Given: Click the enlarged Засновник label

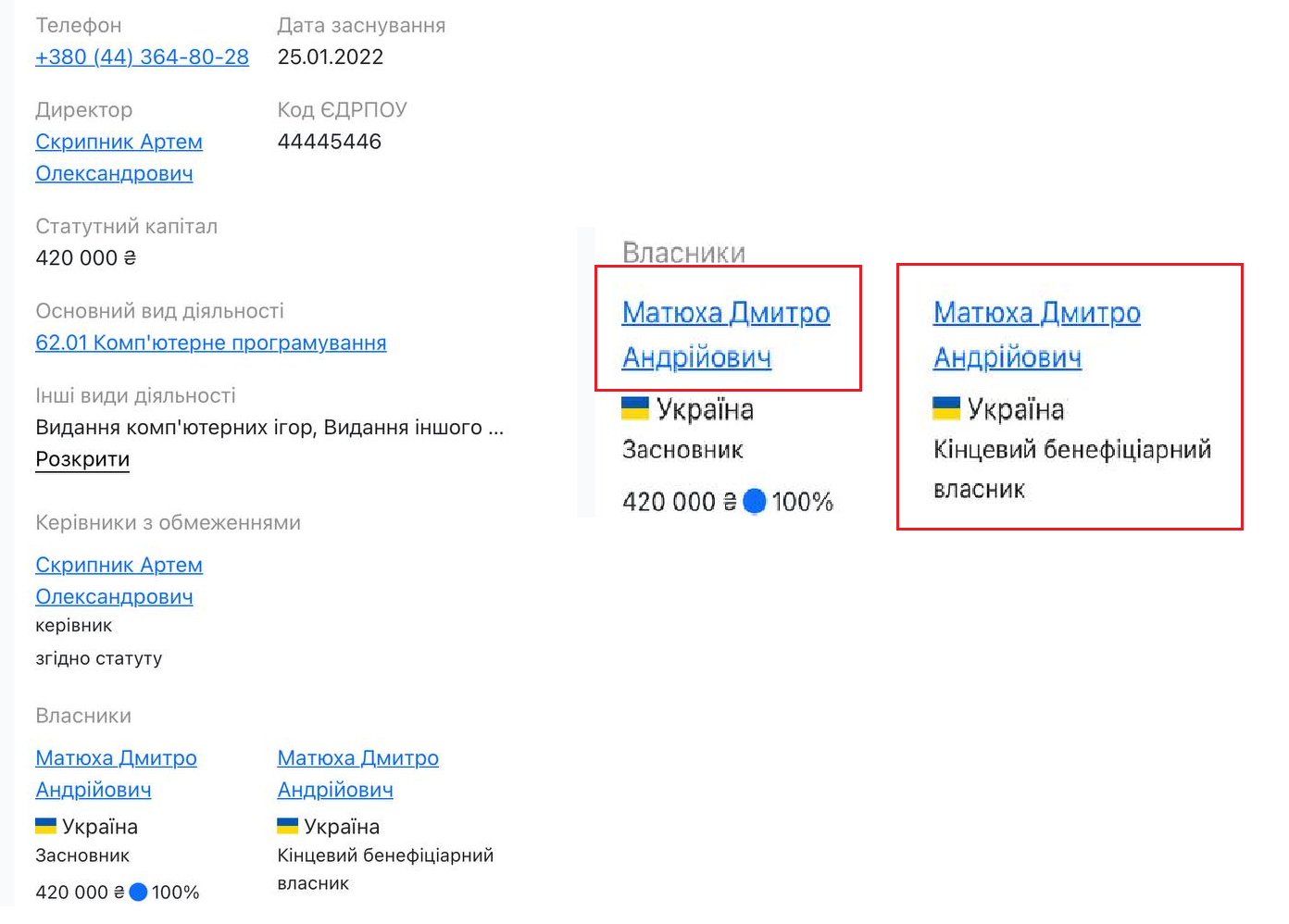Looking at the screenshot, I should (x=682, y=450).
